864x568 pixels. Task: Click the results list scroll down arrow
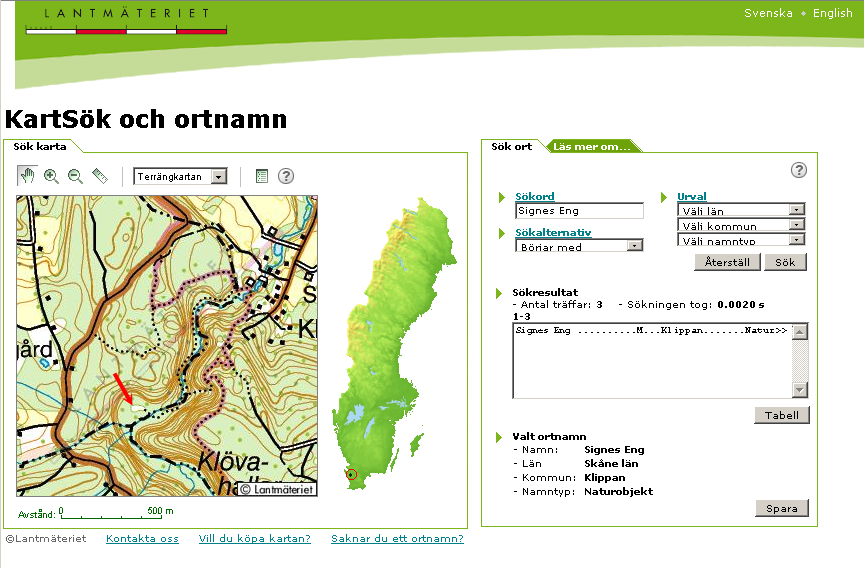(x=800, y=390)
